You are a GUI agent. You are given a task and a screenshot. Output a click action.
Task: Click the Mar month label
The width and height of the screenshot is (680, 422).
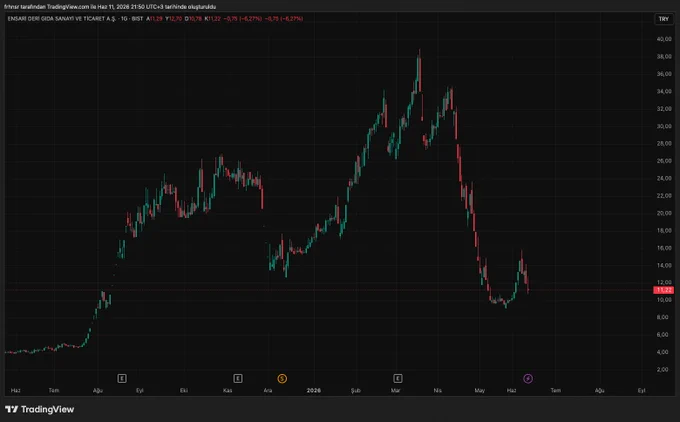(x=395, y=390)
